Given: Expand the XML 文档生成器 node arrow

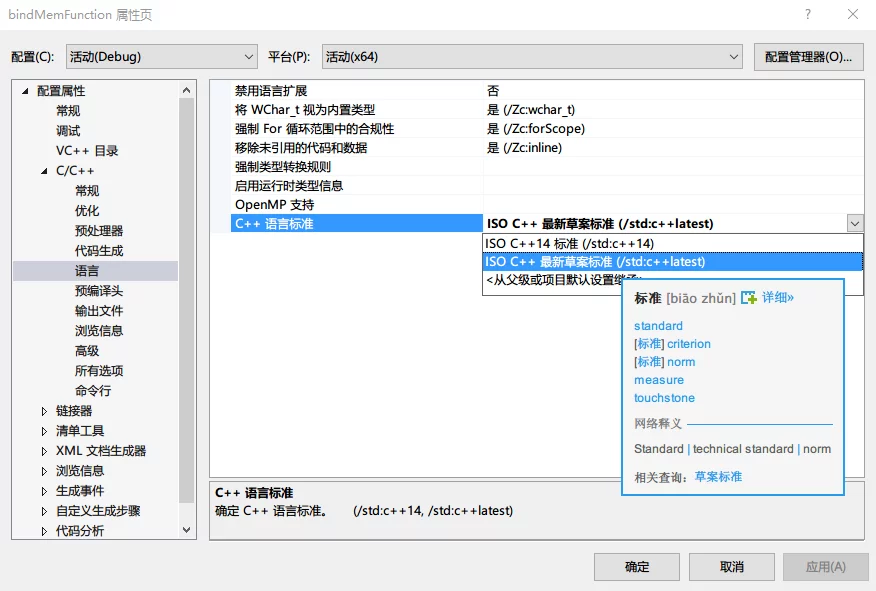Looking at the screenshot, I should [44, 451].
